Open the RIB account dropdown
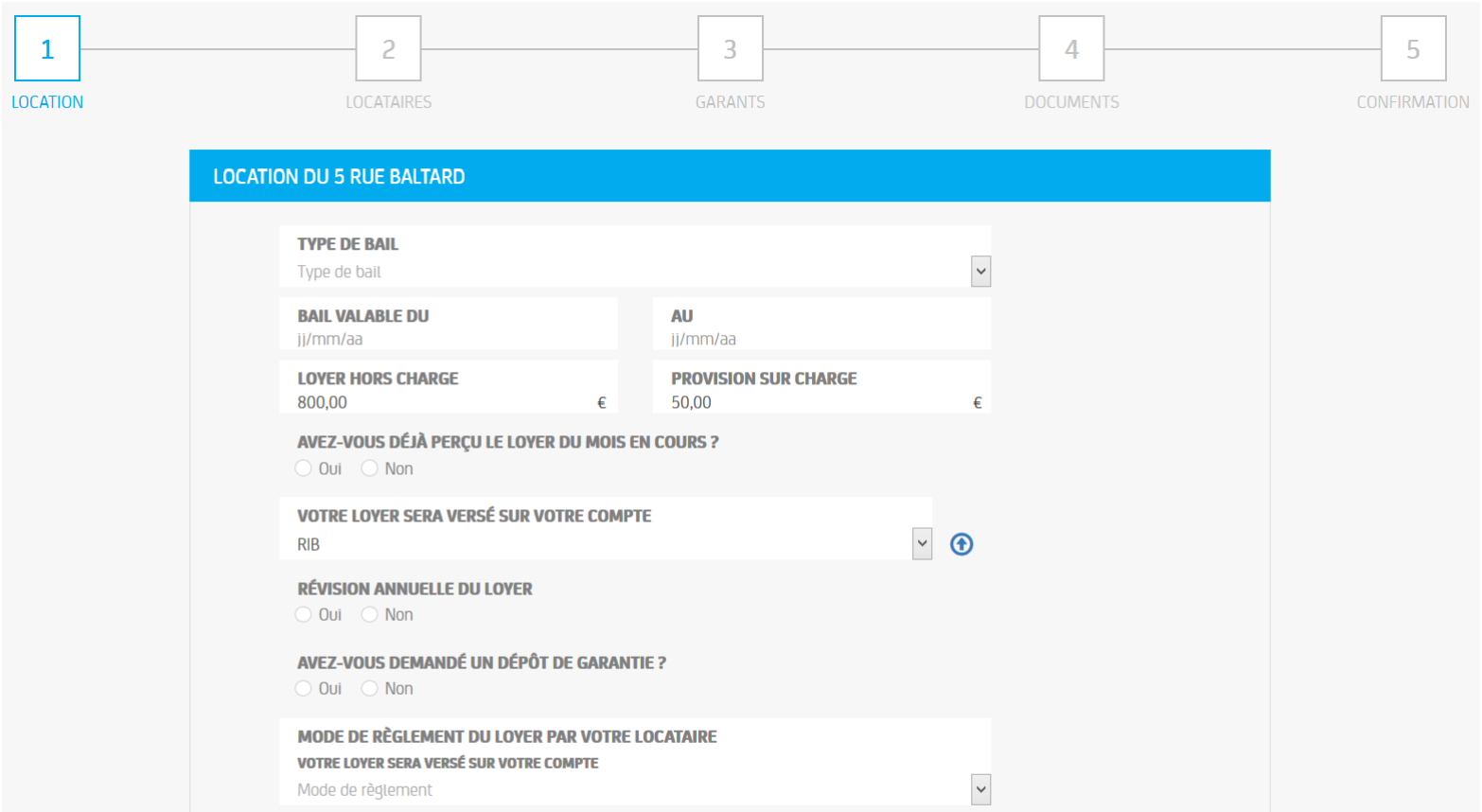 coord(606,543)
